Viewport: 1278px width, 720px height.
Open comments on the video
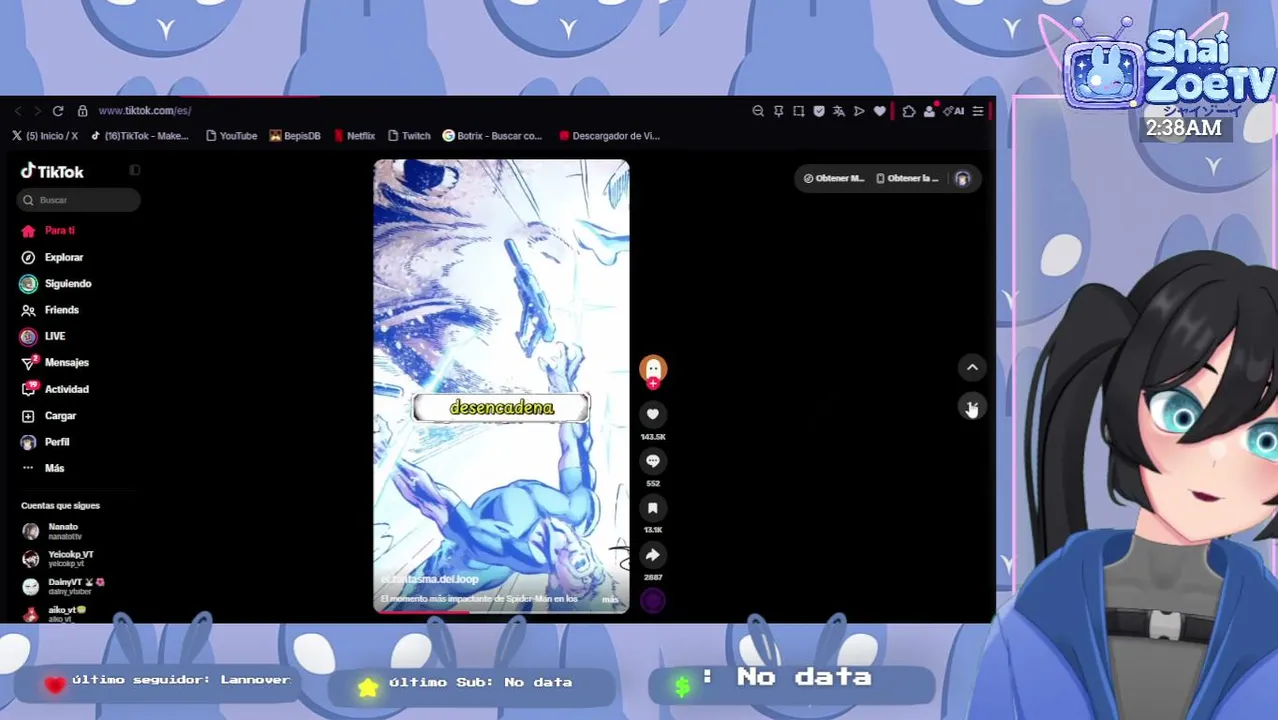[x=653, y=461]
